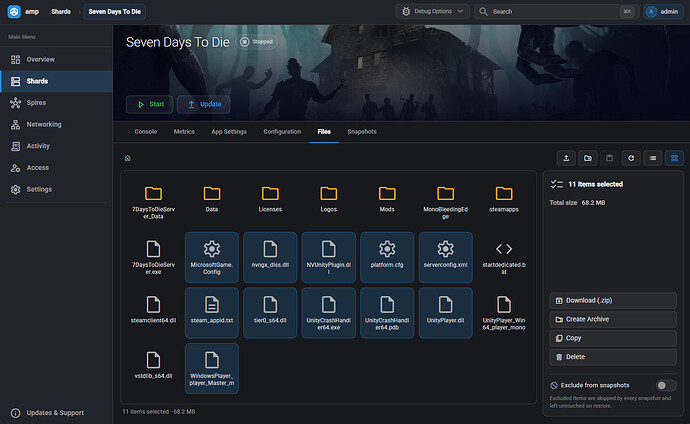
Task: Select the nvngx_dlss.dll file
Action: coord(270,257)
